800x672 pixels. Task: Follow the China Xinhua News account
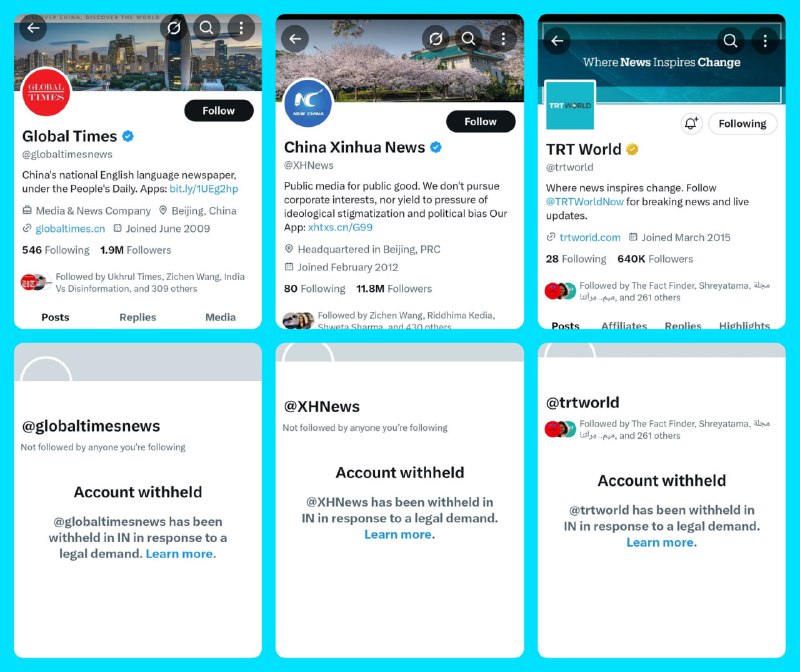click(x=480, y=121)
